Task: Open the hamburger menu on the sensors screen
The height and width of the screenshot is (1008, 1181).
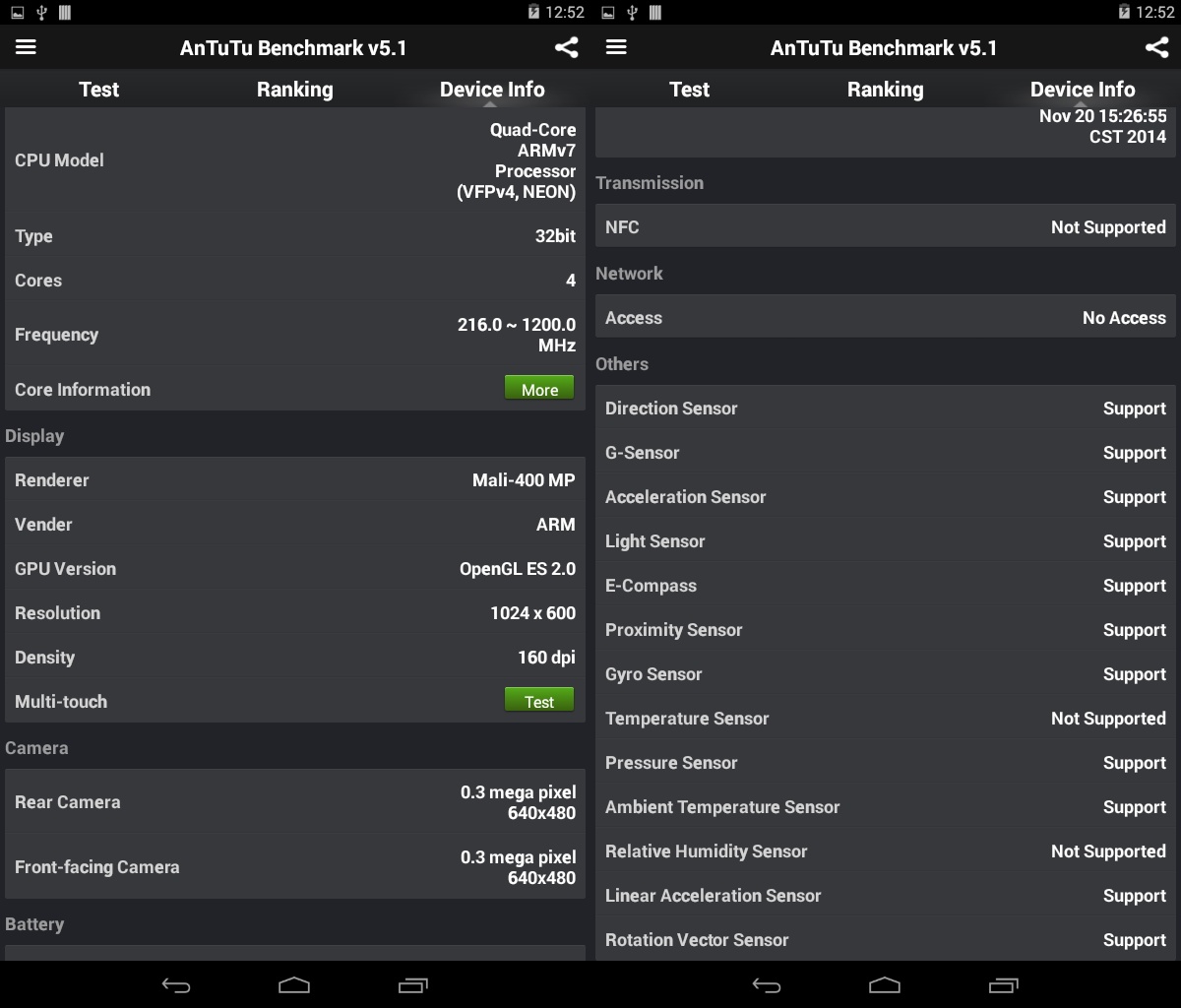Action: 616,47
